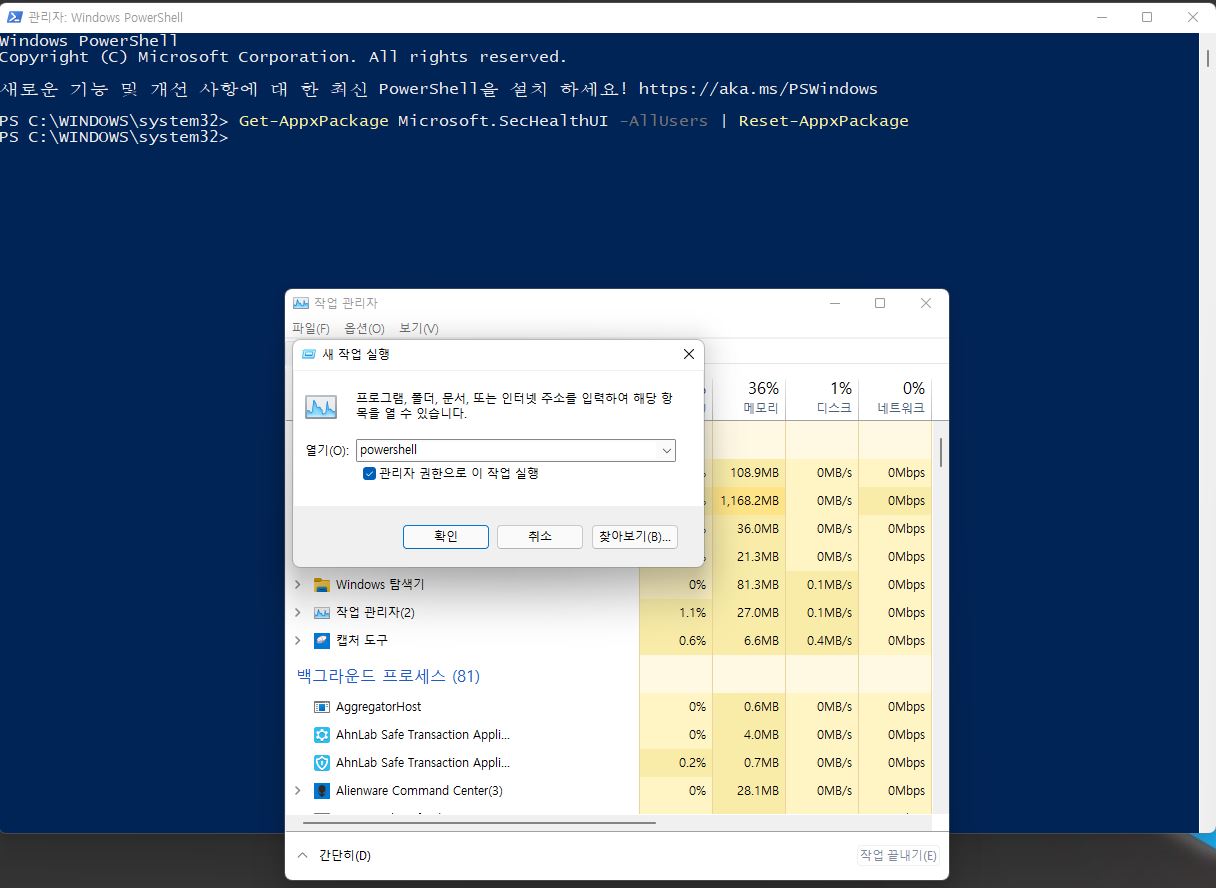Click second AhnLab Safe Transaction shield icon
Viewport: 1216px width, 888px height.
(322, 763)
